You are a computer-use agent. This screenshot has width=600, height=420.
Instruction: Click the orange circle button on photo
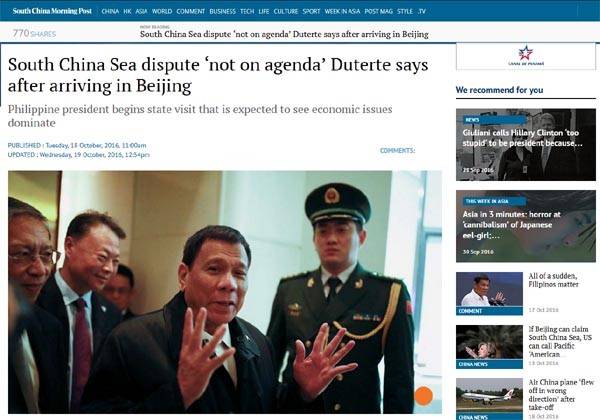coord(423,396)
